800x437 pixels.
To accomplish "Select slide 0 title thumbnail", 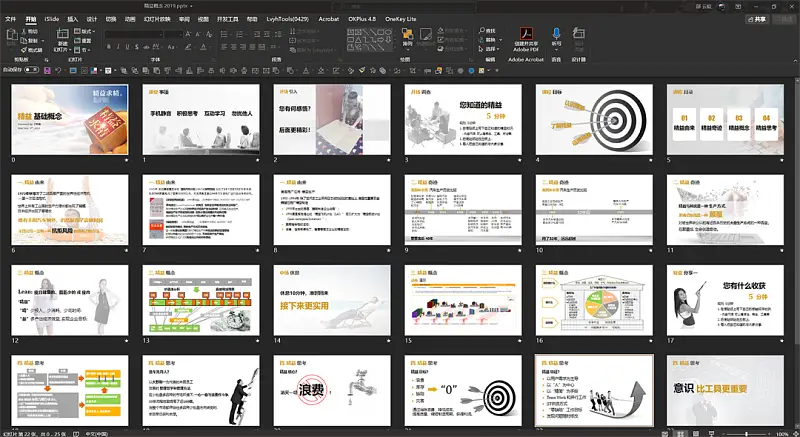I will (70, 119).
